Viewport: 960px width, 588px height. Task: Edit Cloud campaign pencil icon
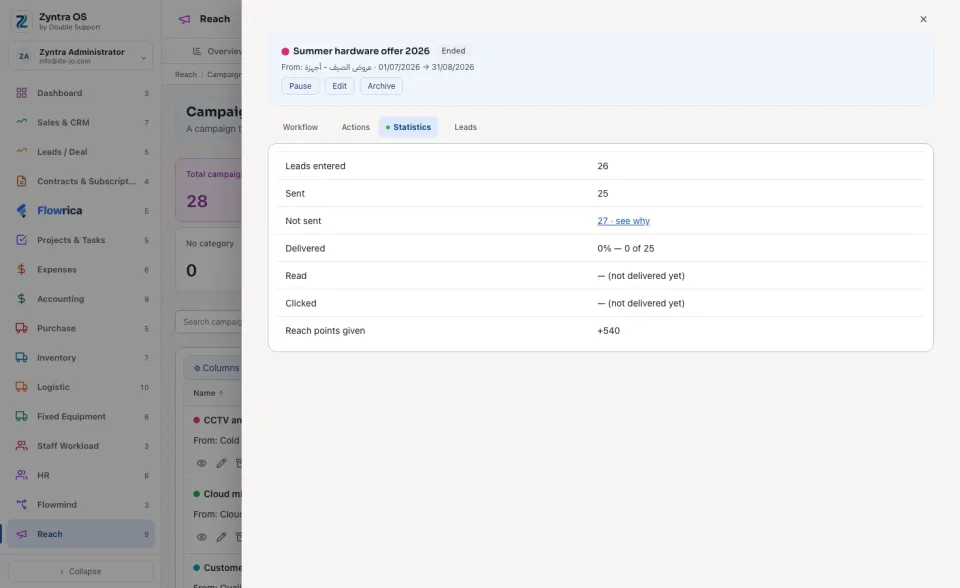coord(221,537)
